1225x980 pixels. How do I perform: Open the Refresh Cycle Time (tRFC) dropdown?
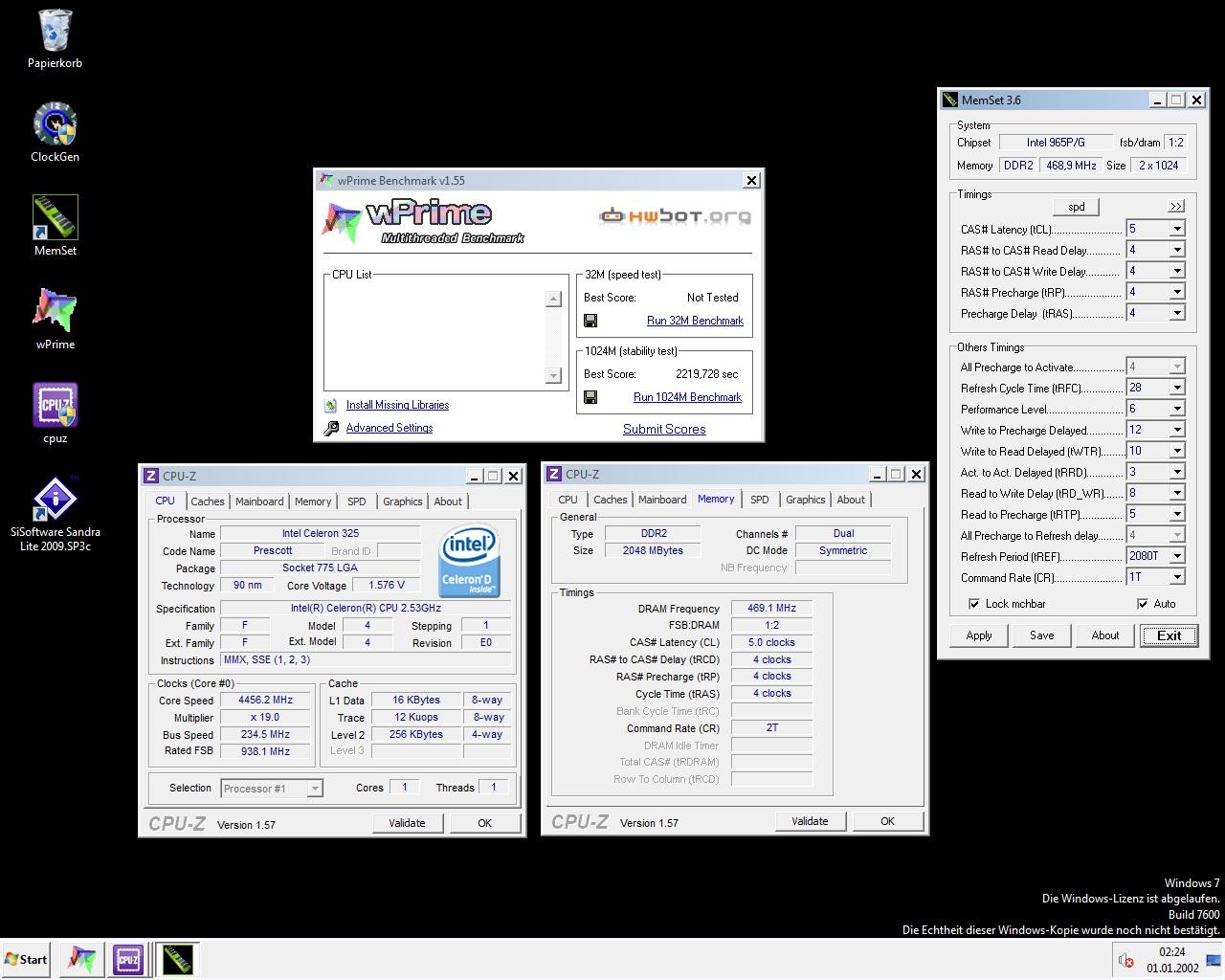tap(1177, 388)
